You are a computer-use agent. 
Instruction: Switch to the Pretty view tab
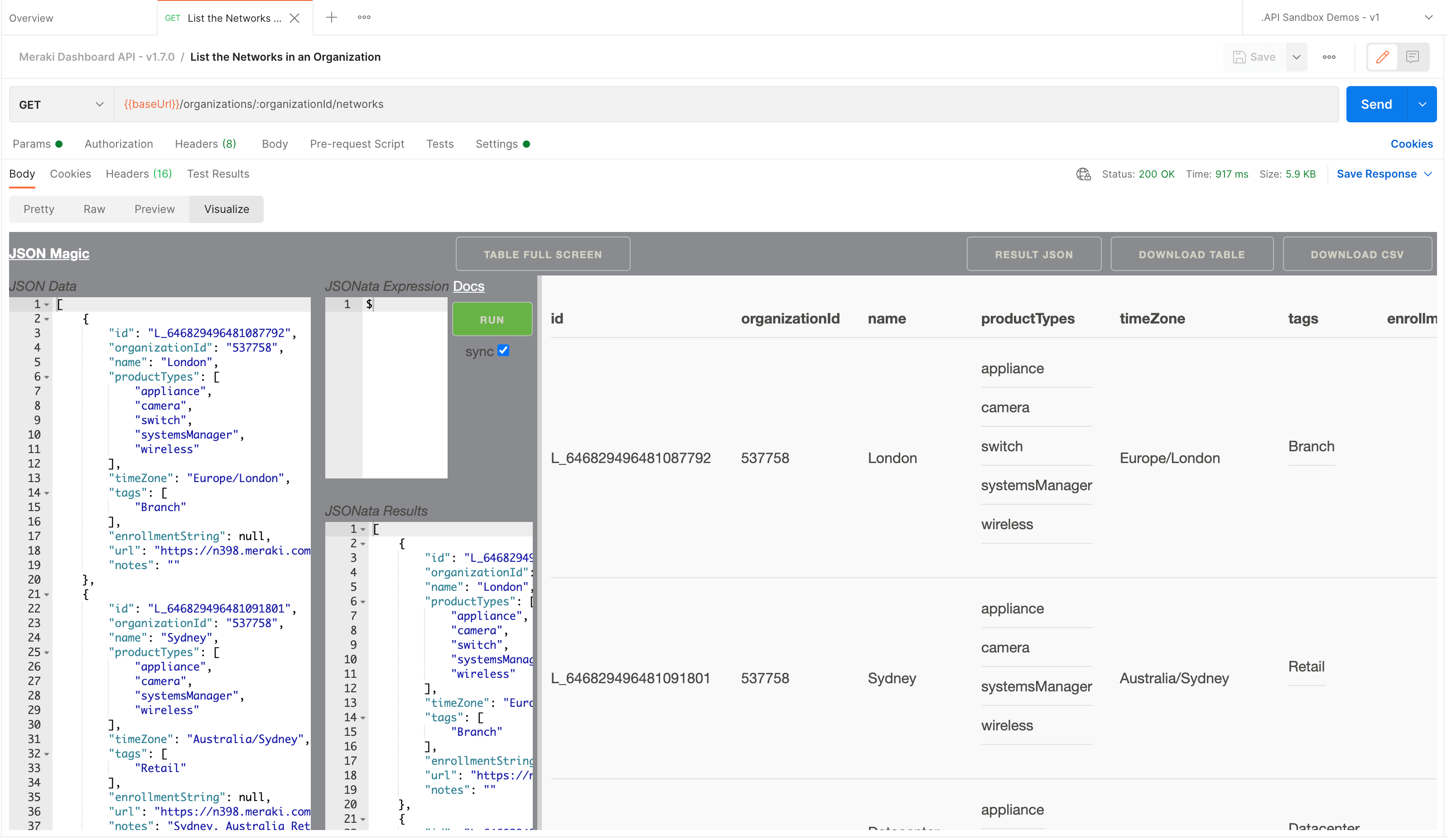pyautogui.click(x=39, y=209)
